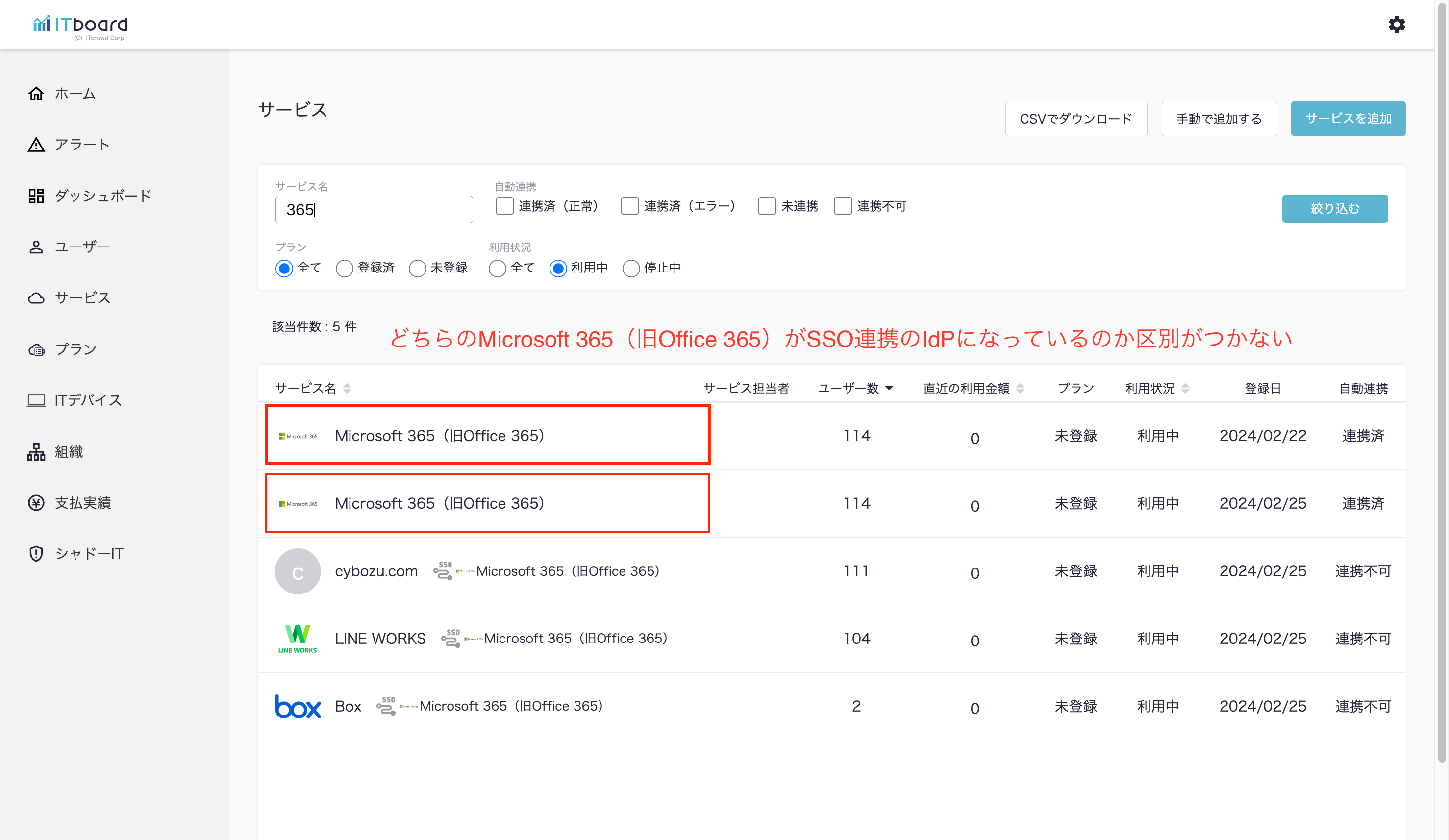Open 支払実績 menu item
This screenshot has width=1449, height=840.
[82, 502]
